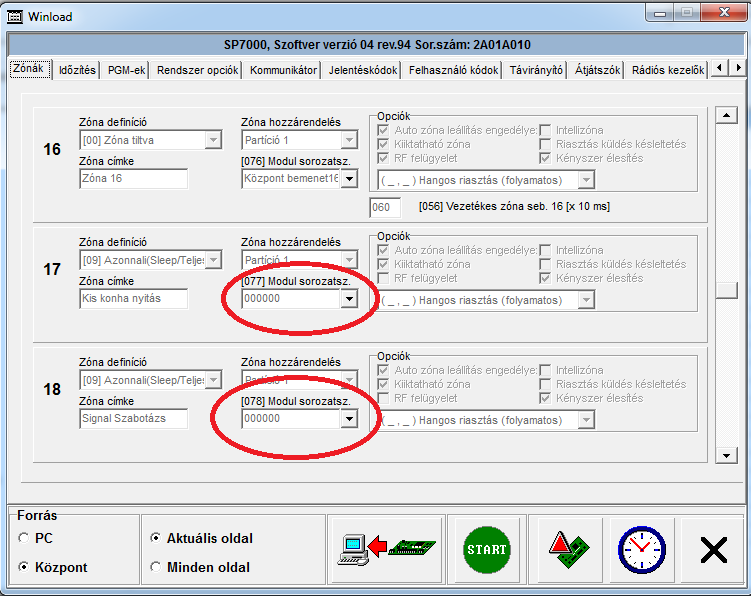Minimize the Winload window

660,13
